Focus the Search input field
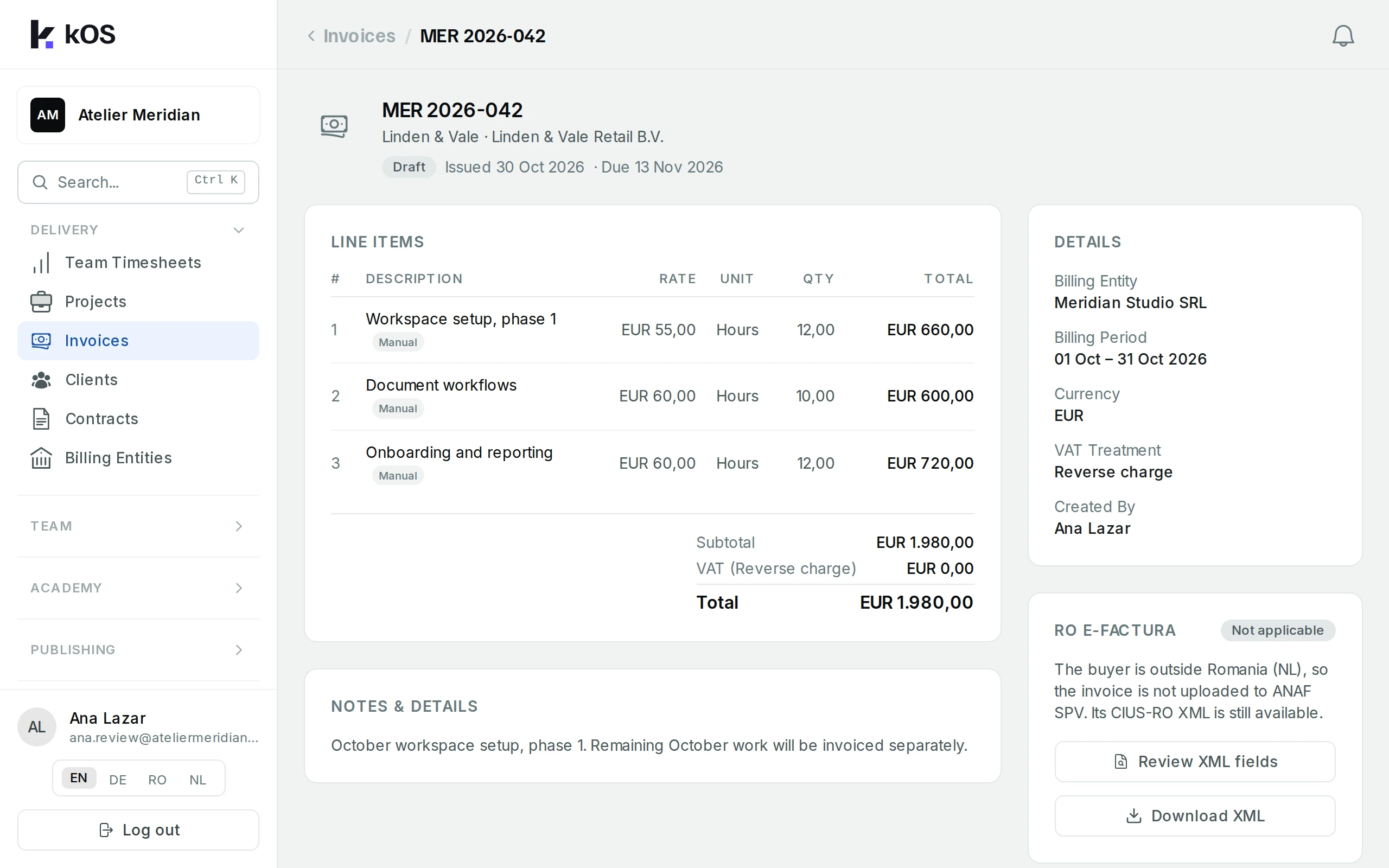 [x=138, y=183]
